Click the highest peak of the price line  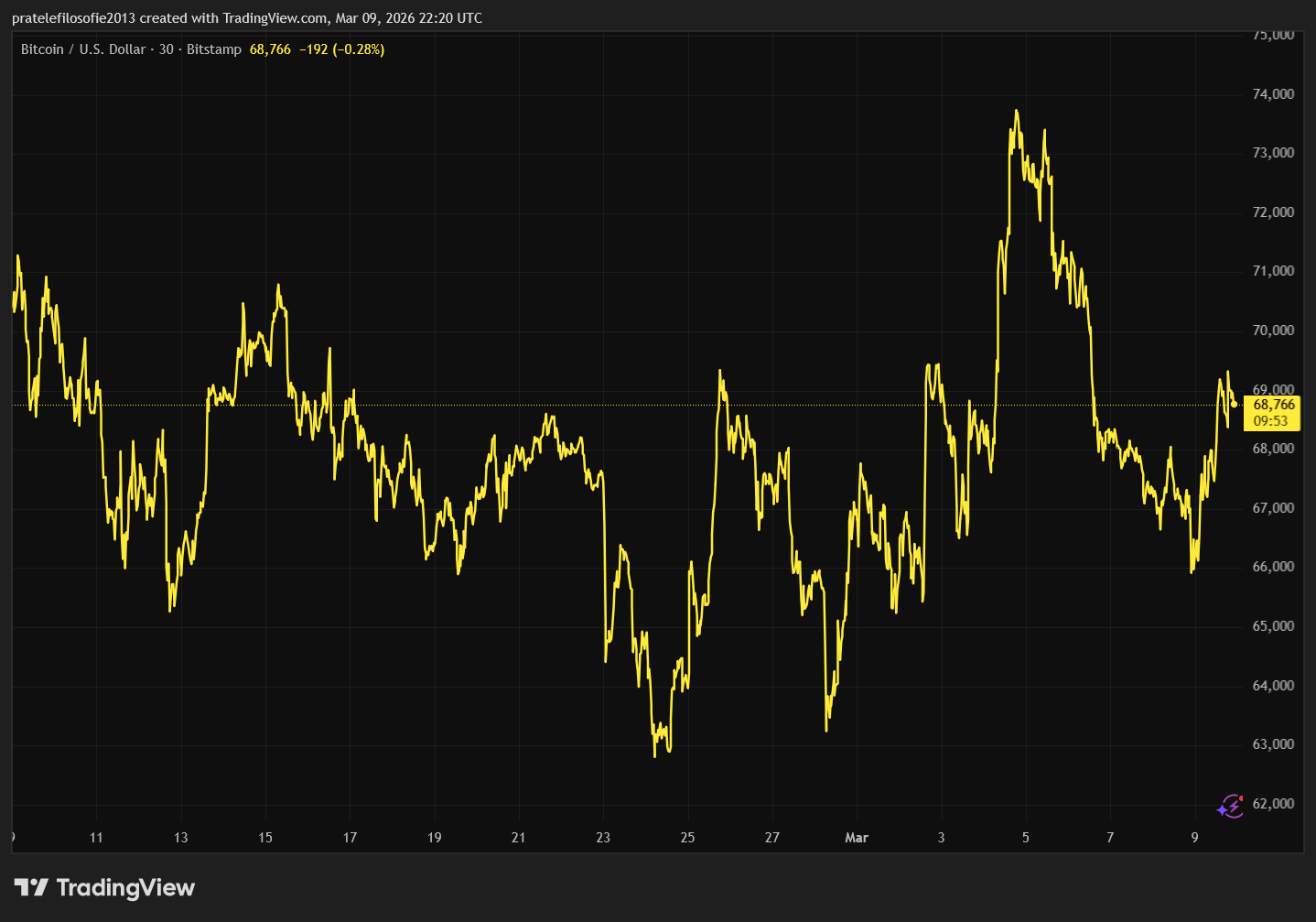1016,112
